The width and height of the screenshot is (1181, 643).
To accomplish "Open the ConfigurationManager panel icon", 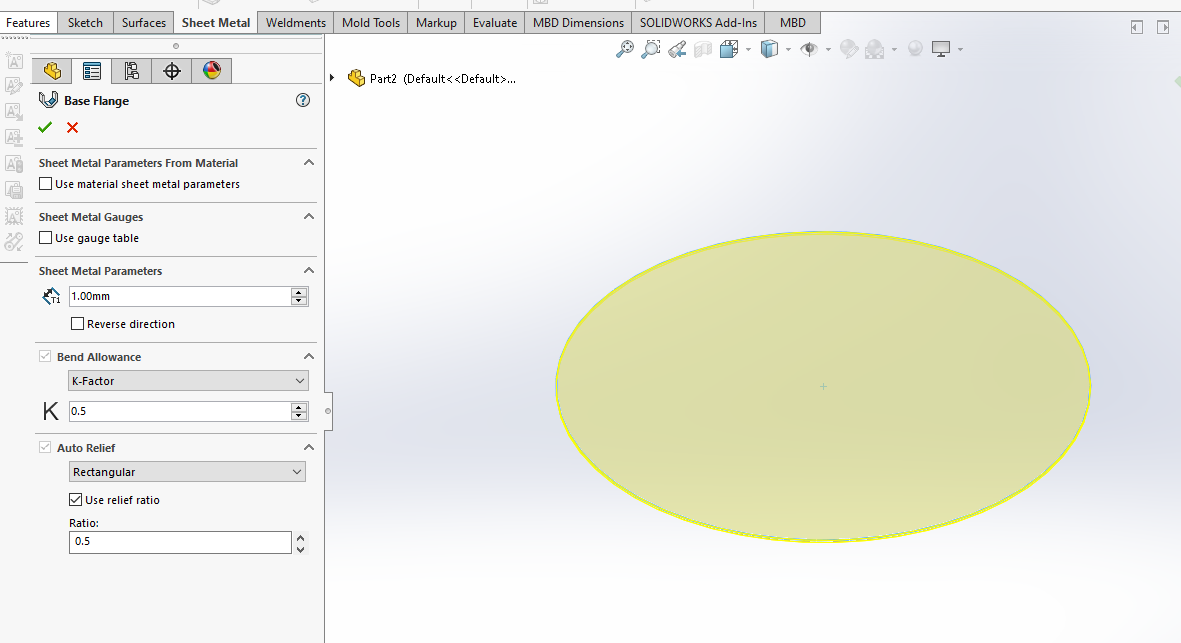I will click(132, 70).
